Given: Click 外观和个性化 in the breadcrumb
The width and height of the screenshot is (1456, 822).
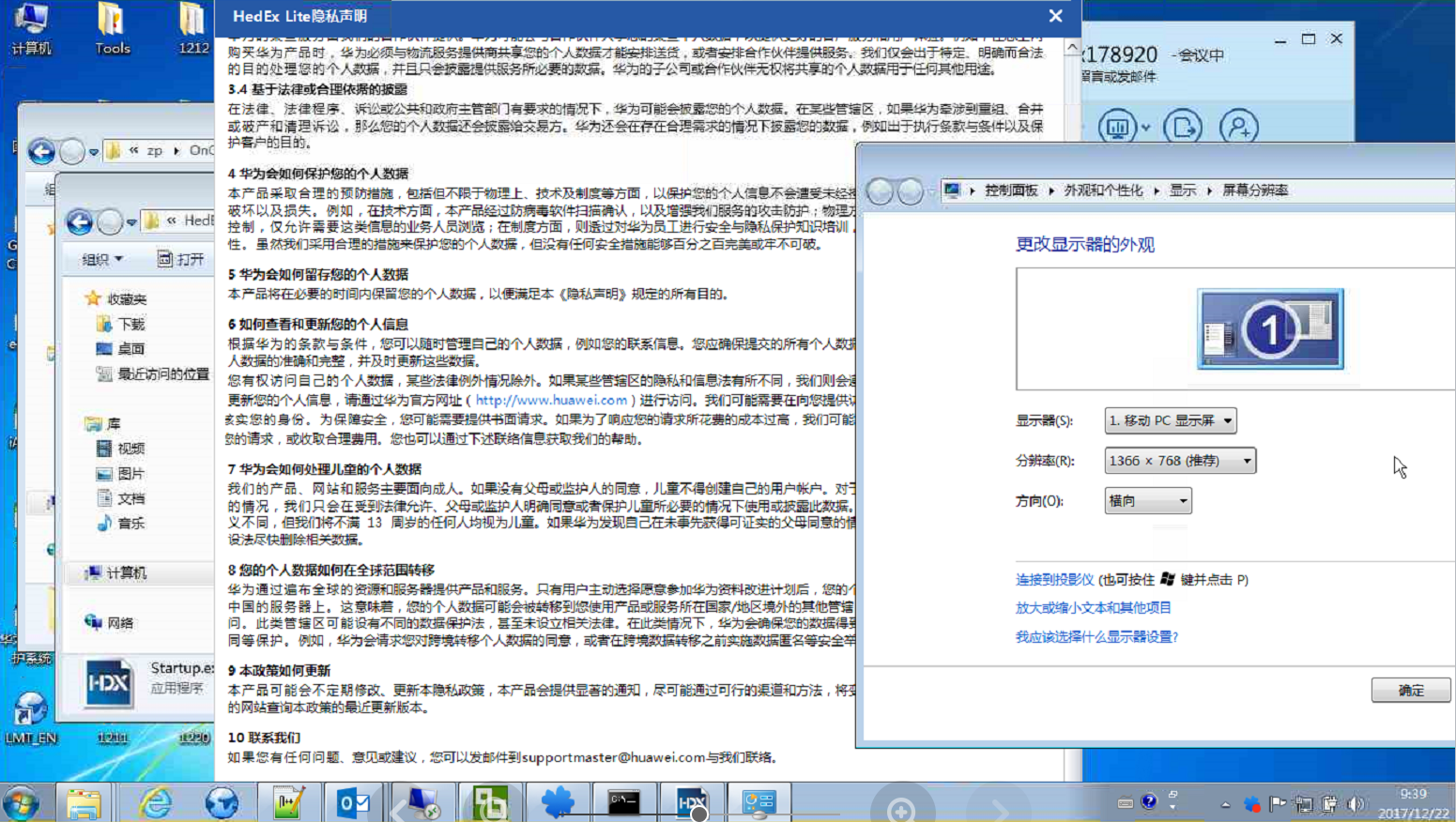Looking at the screenshot, I should coord(1103,190).
